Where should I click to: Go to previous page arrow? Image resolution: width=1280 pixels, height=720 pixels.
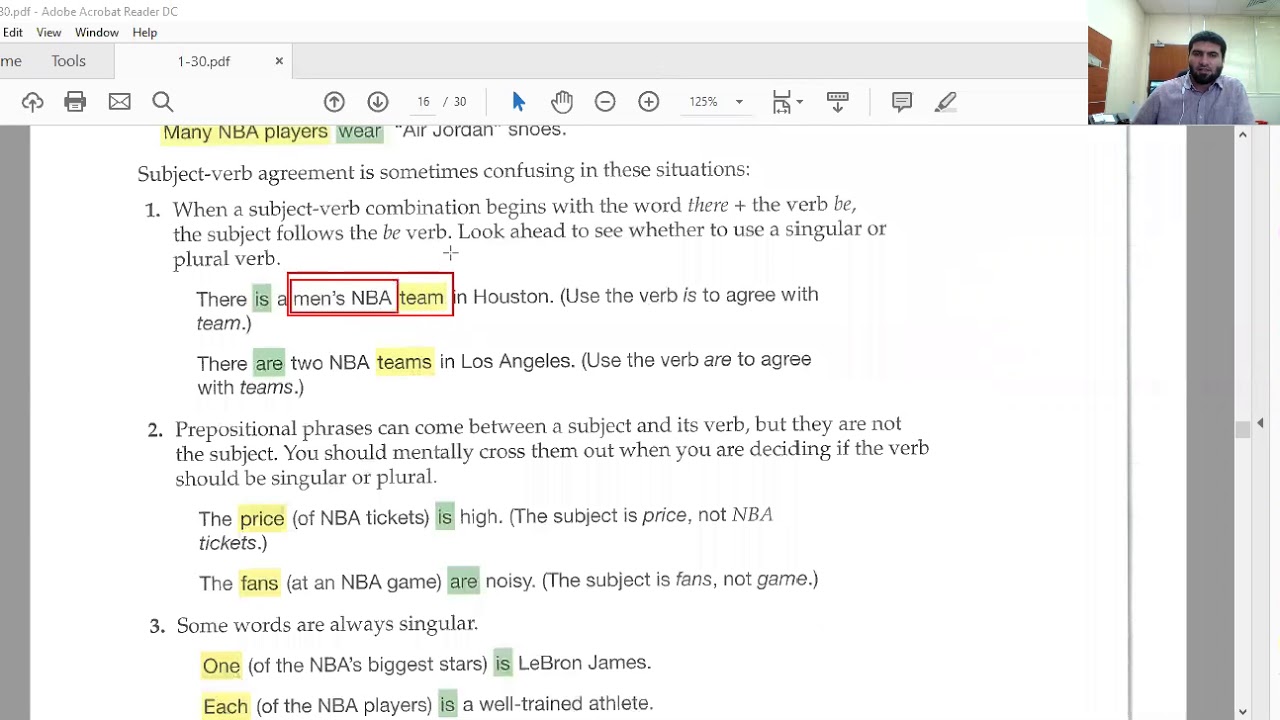coord(334,101)
